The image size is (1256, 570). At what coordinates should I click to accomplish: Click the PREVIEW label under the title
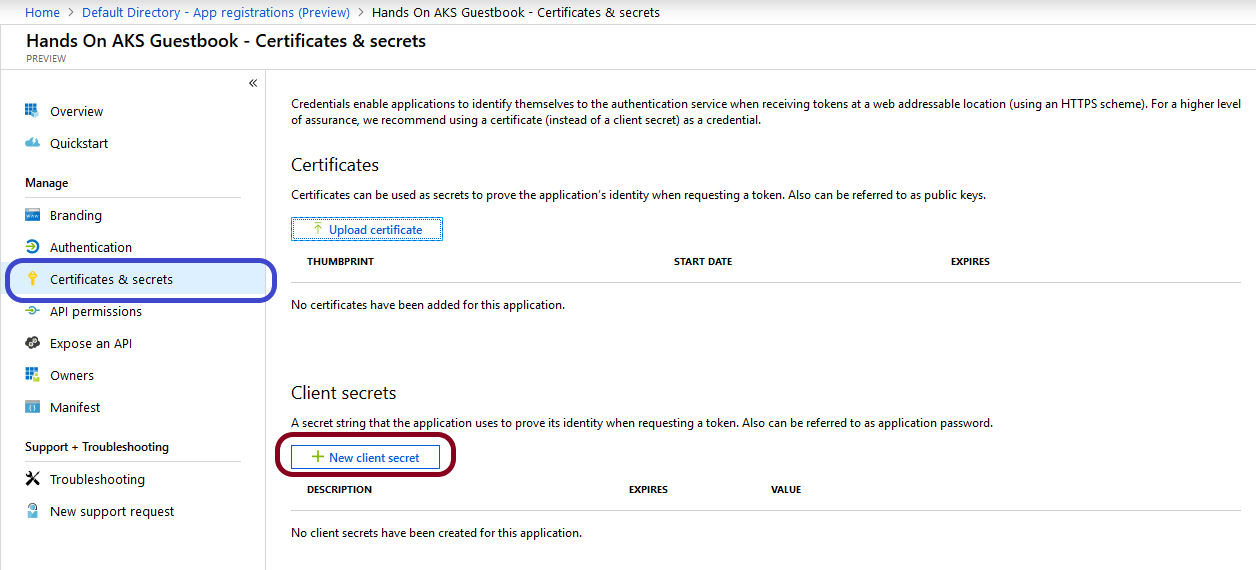(x=46, y=59)
